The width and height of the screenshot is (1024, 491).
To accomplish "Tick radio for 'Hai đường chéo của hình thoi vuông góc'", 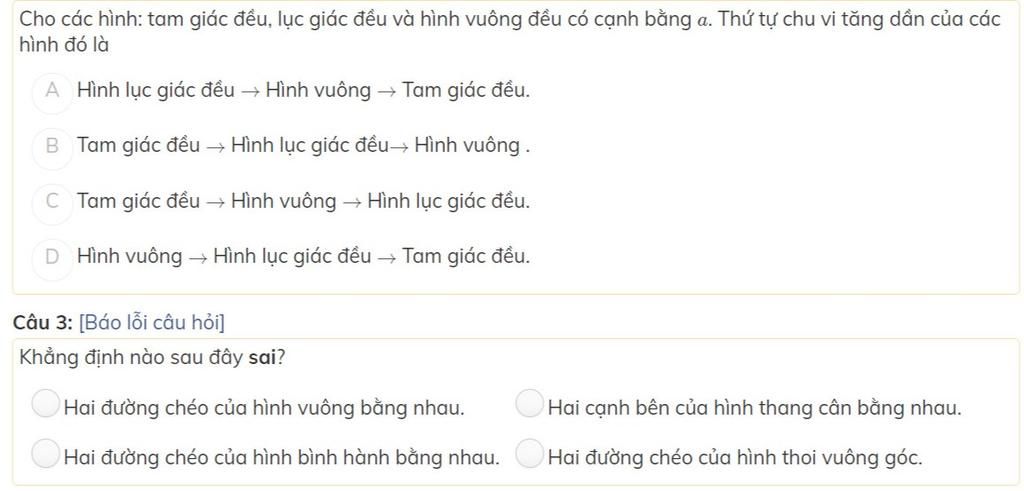I will [530, 454].
